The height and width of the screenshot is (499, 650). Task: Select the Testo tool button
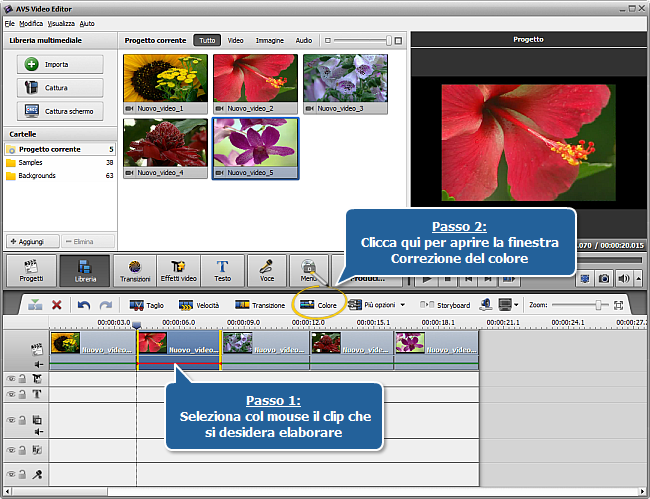222,271
